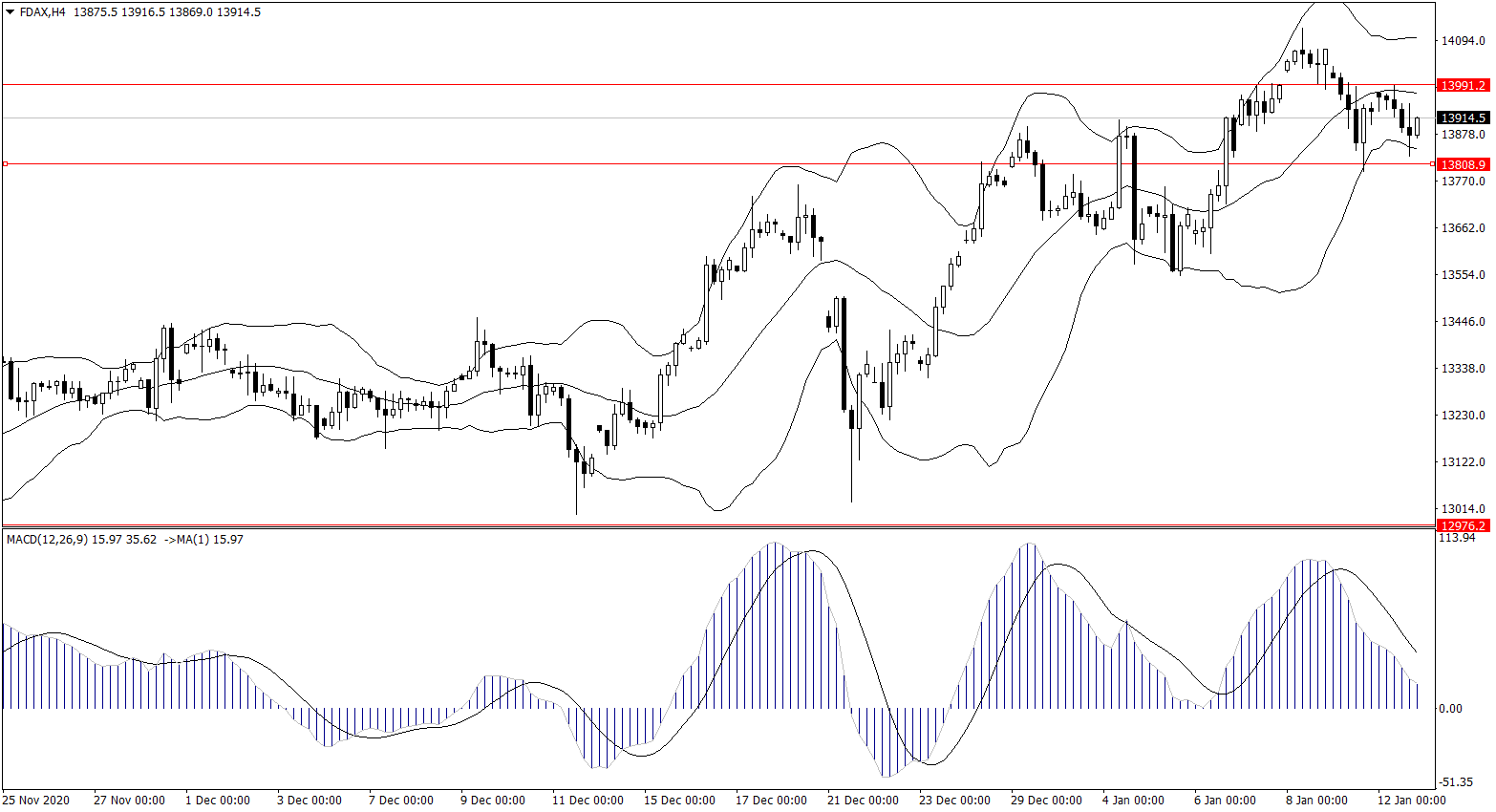This screenshot has height=812, width=1496.
Task: Click the 0.00 level on MACD scale
Action: 1450,709
